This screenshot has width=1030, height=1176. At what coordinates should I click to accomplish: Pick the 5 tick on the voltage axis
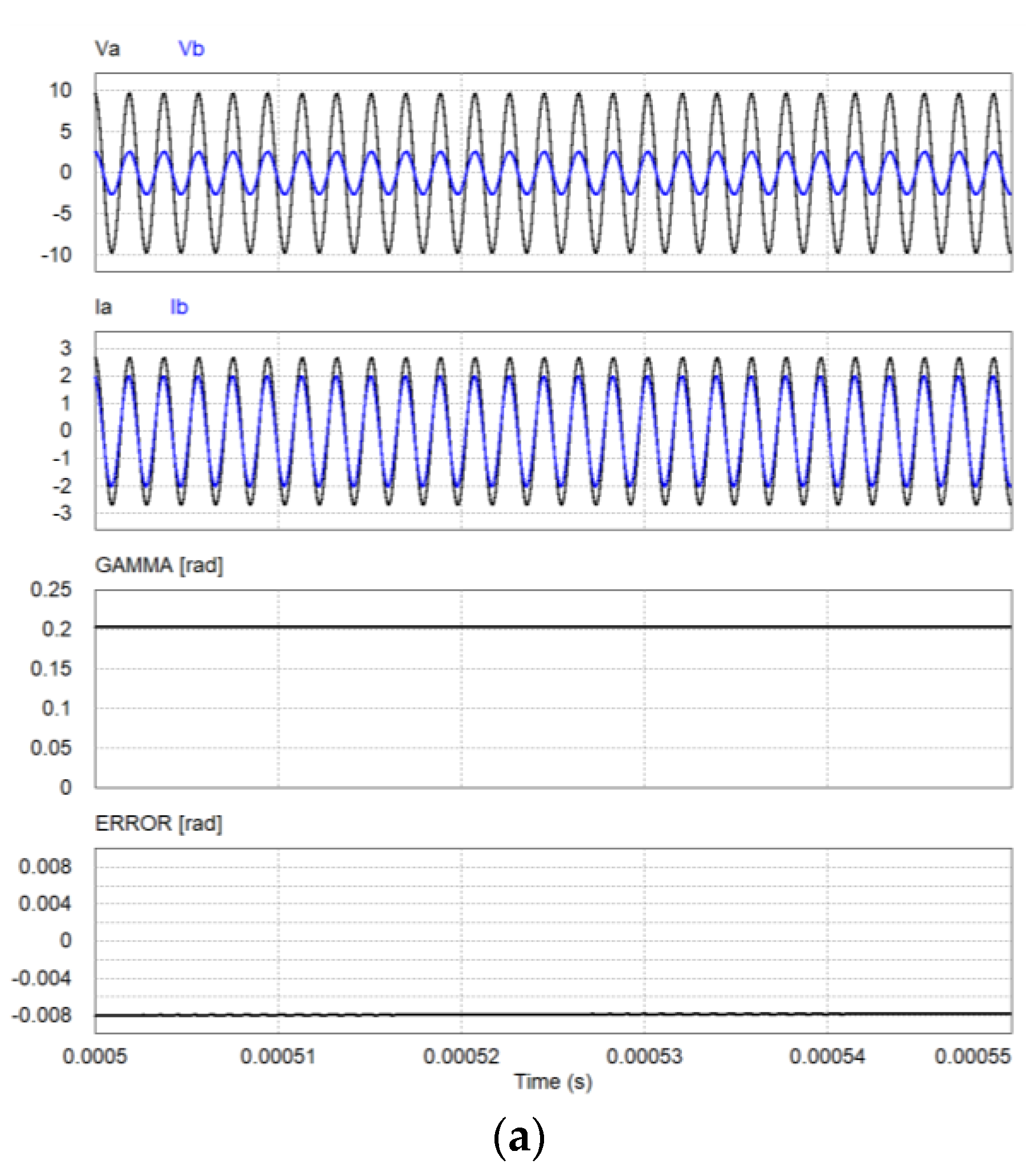(66, 132)
